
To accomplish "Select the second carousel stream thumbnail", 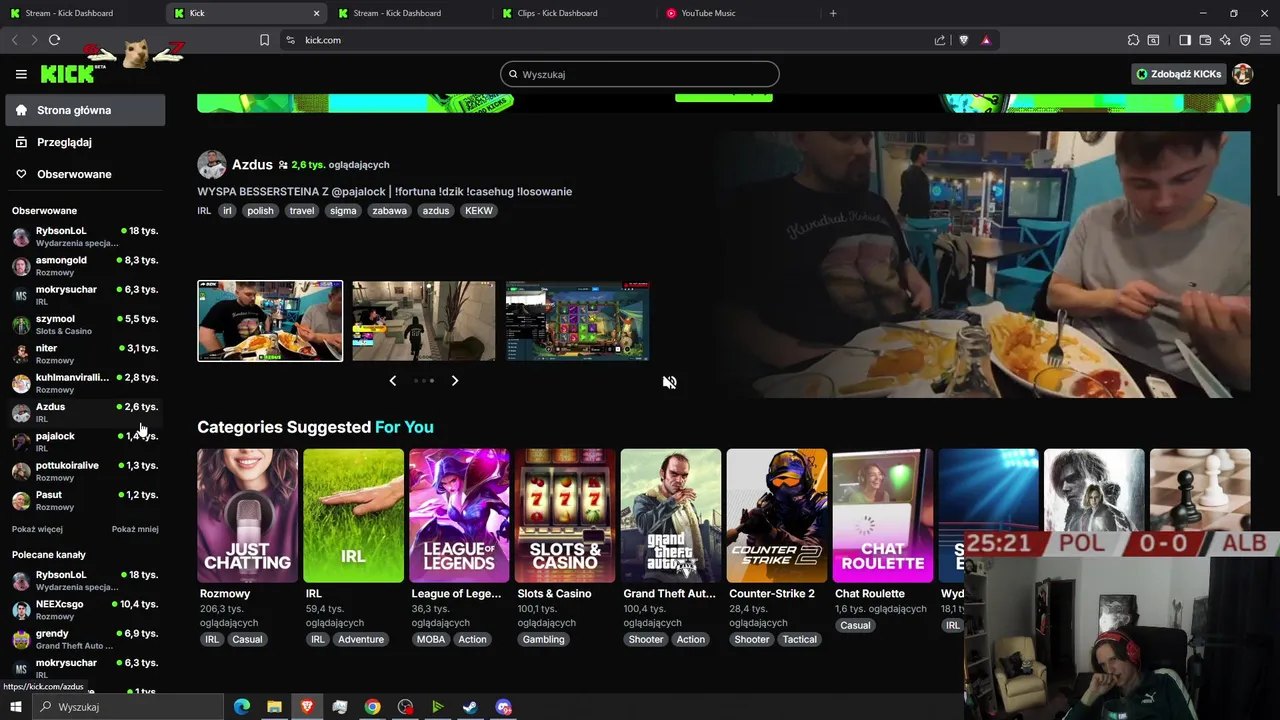I will click(x=424, y=321).
